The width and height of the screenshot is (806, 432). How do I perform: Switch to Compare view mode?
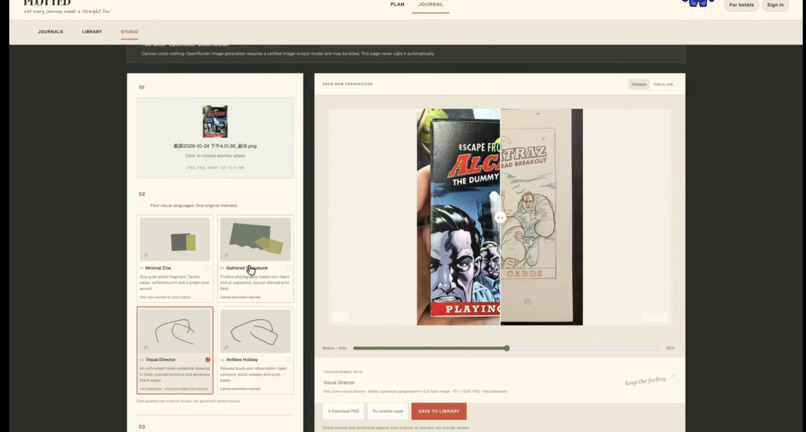(x=639, y=84)
